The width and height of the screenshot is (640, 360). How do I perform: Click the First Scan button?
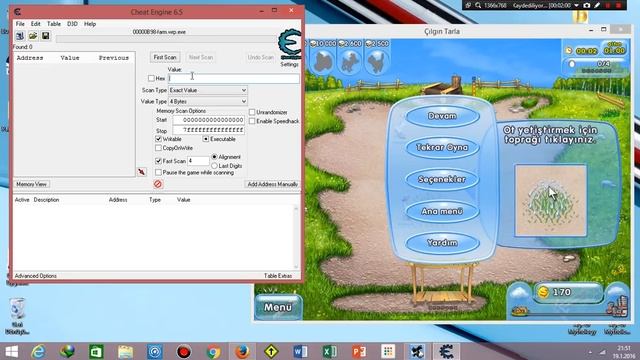(165, 57)
